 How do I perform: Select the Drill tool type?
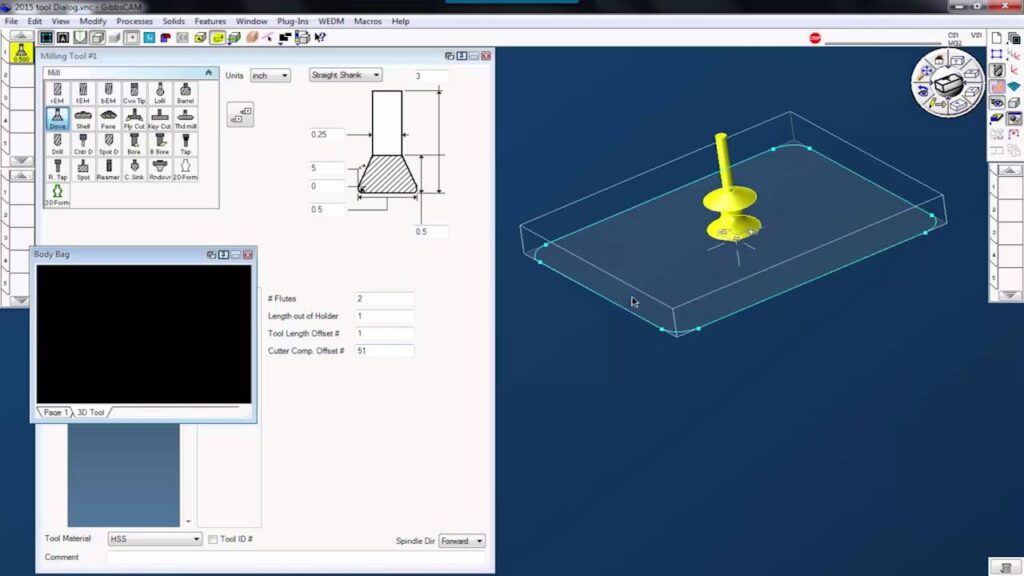57,144
